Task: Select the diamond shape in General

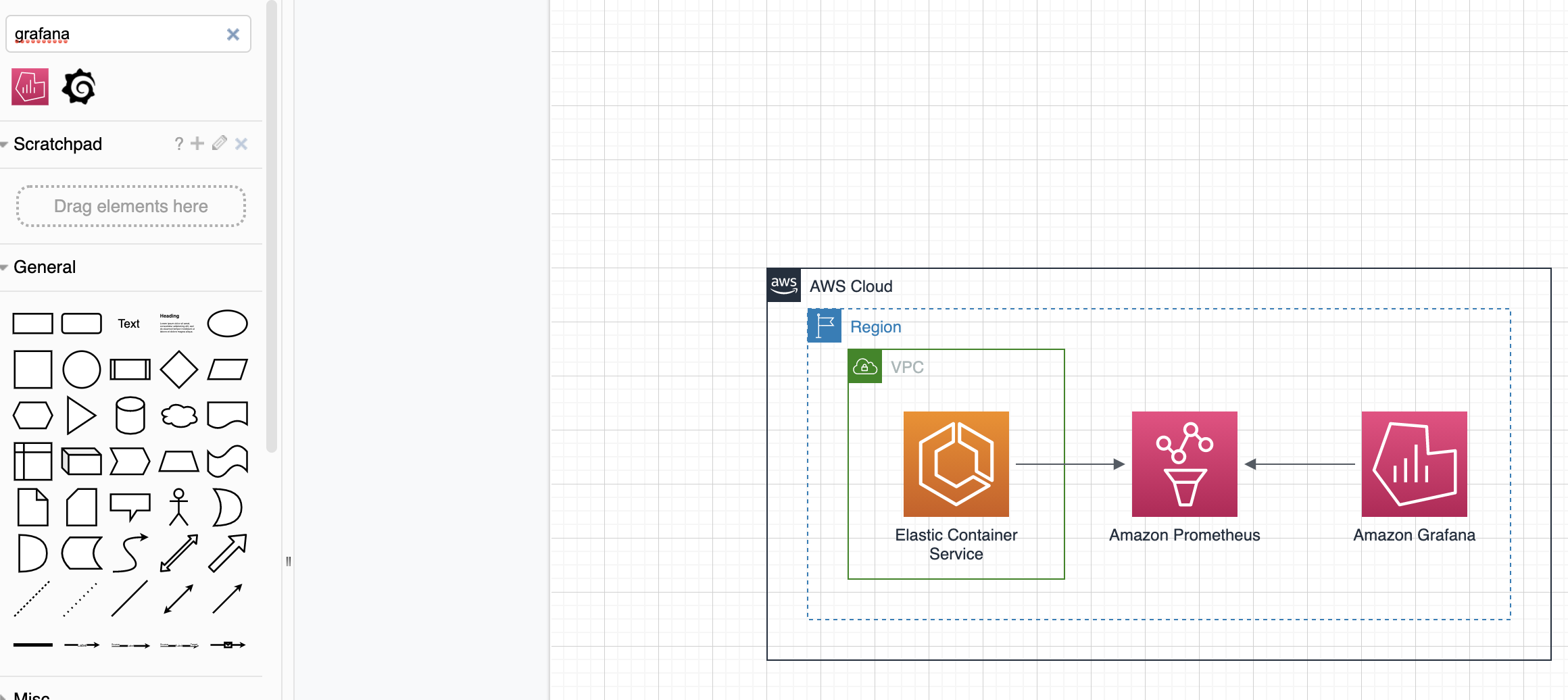Action: [178, 369]
